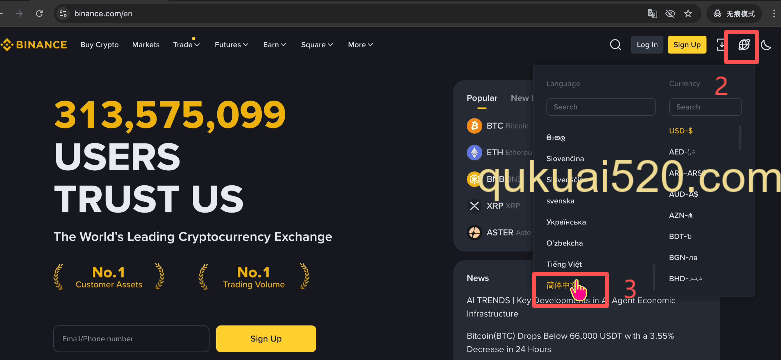Bookmark page with the star icon
Screen dimensions: 781x360
(688, 13)
